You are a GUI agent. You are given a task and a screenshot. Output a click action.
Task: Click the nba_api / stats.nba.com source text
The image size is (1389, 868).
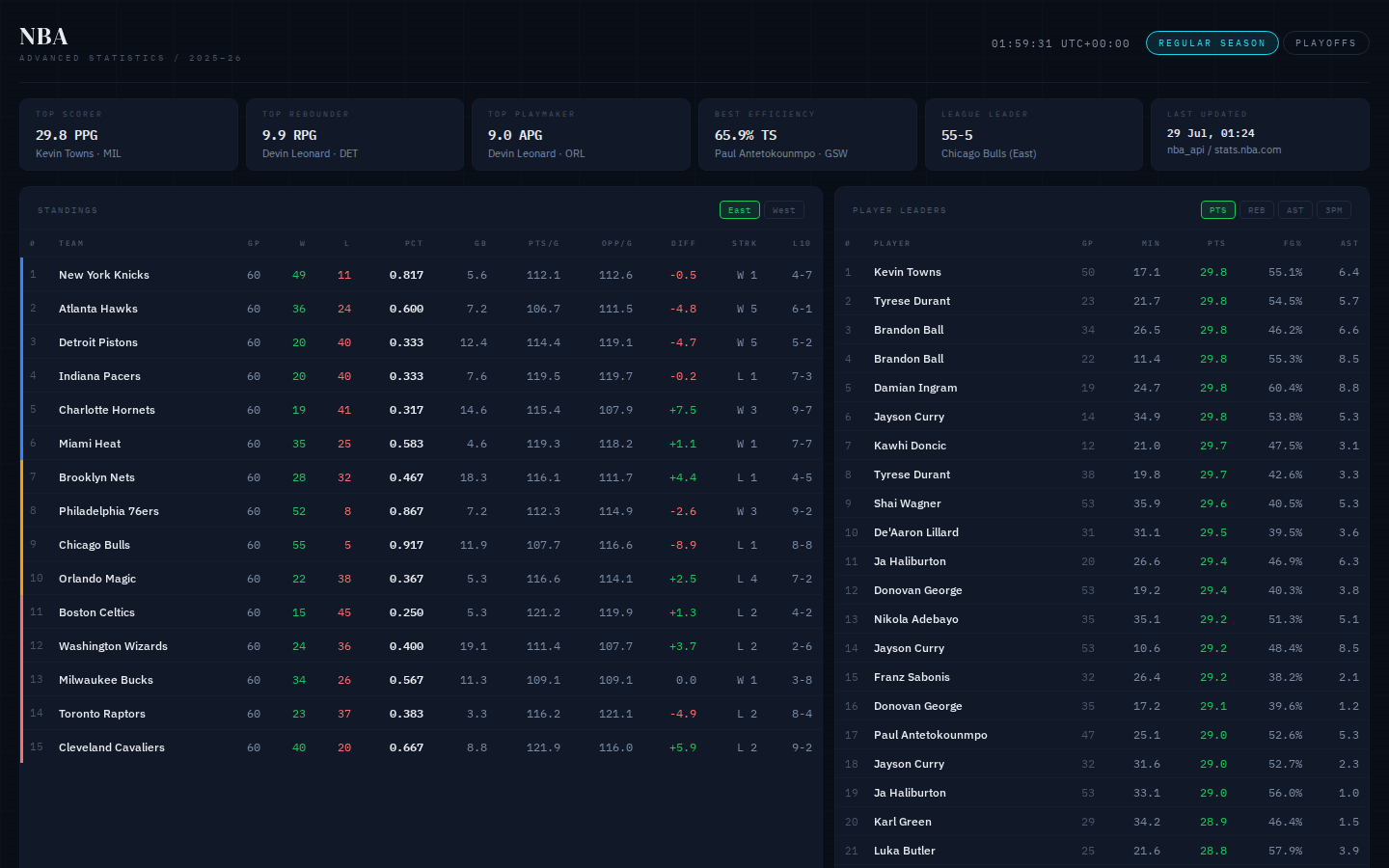coord(1224,149)
